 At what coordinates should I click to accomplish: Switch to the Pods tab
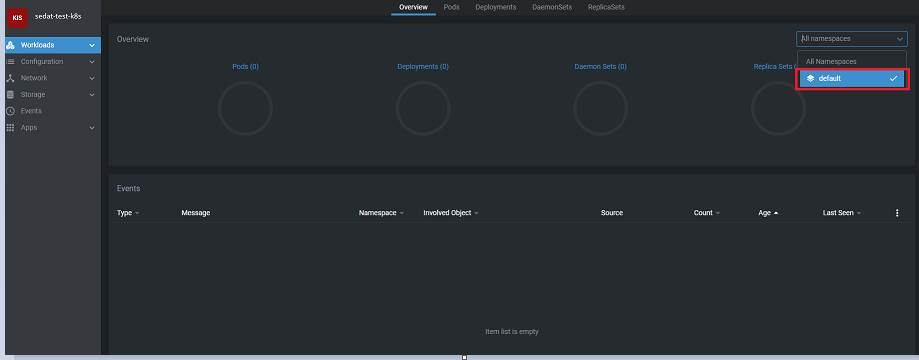coord(451,7)
